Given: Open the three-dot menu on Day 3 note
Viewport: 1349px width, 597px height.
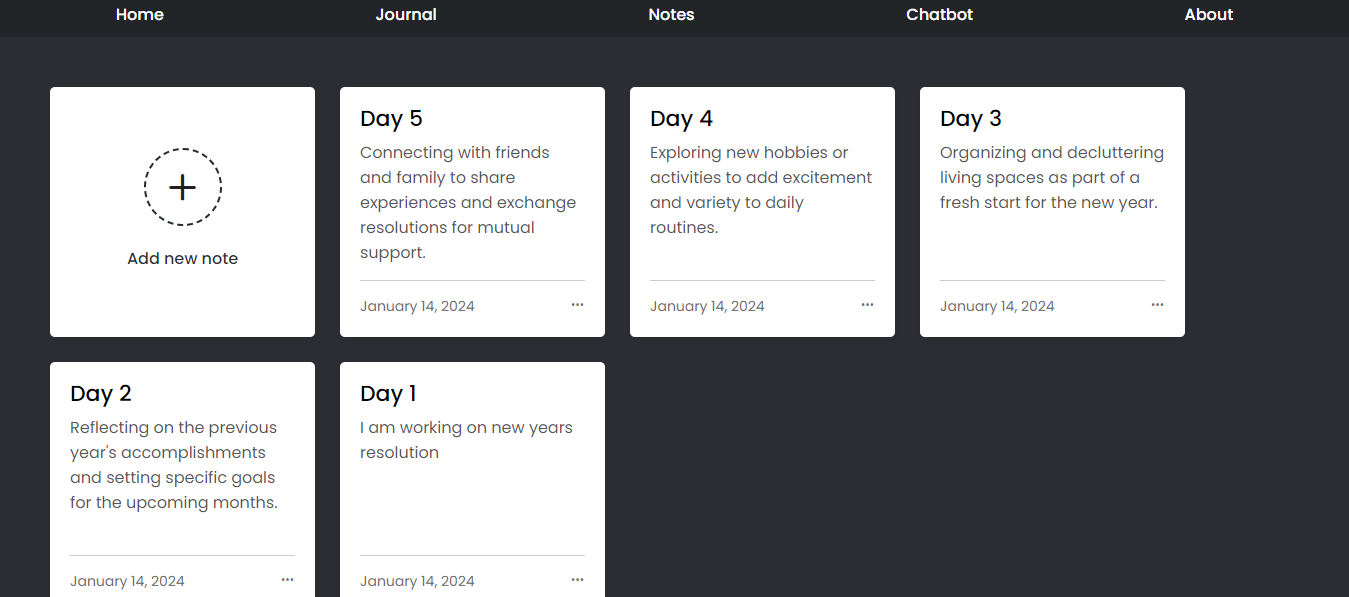Looking at the screenshot, I should (x=1157, y=305).
